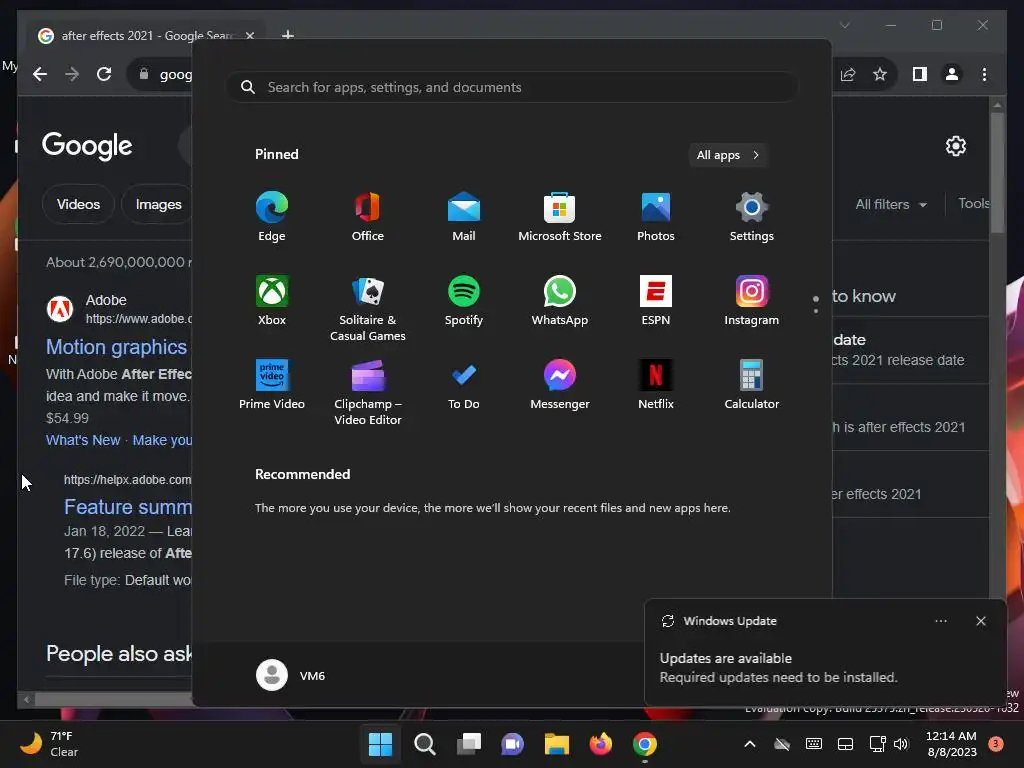Open the notification center badge
Viewport: 1024px width, 768px height.
coord(996,744)
